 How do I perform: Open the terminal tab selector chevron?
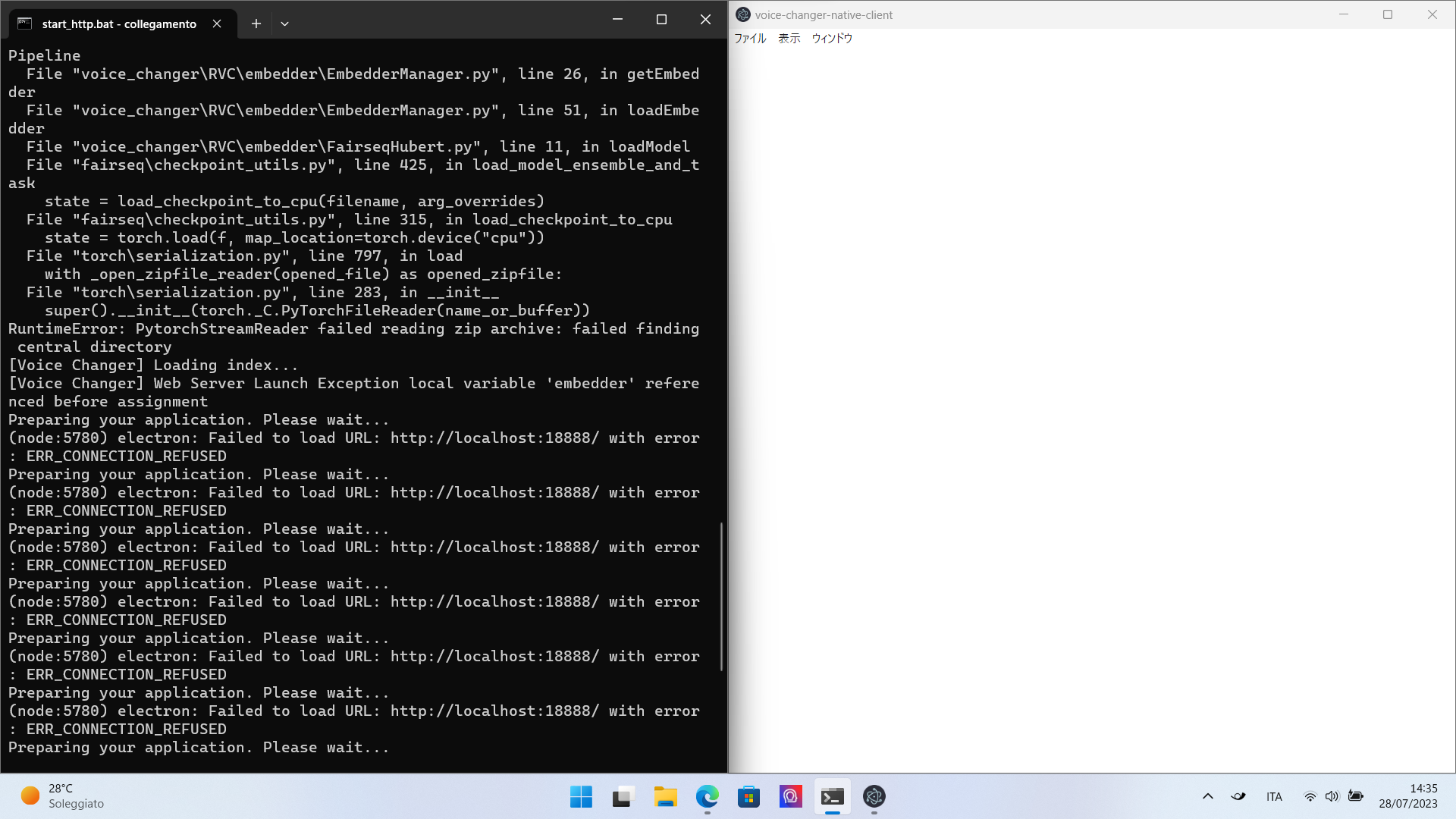coord(285,24)
